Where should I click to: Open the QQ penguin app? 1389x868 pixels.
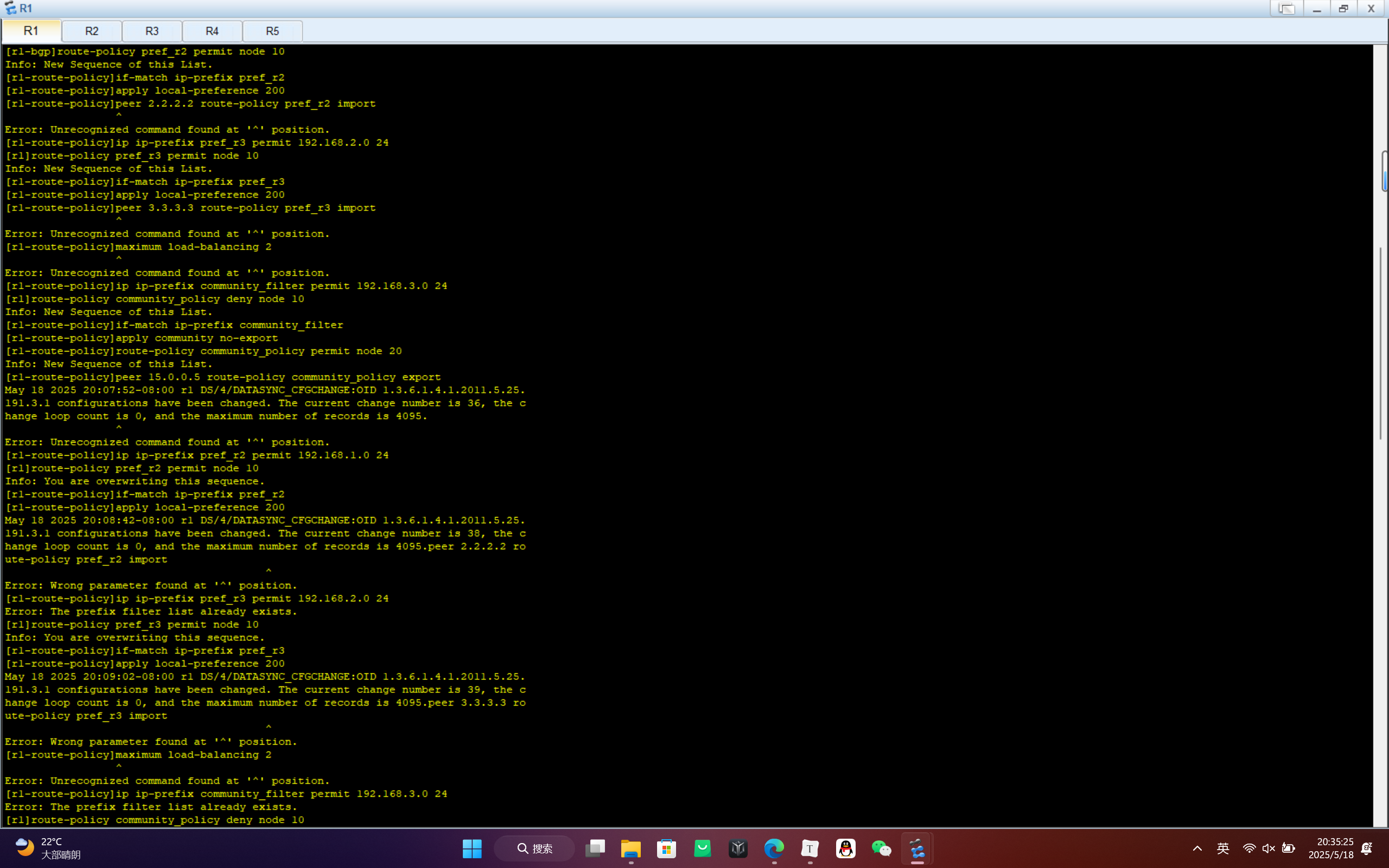tap(845, 848)
